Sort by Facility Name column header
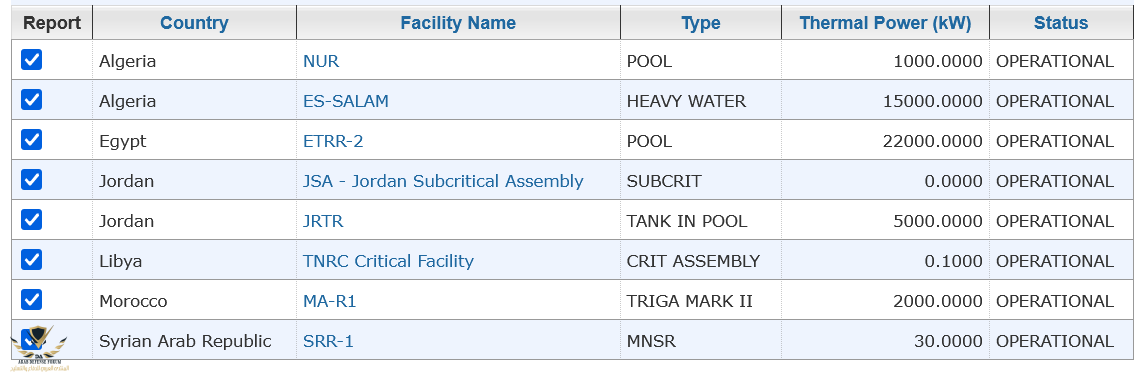 [458, 23]
